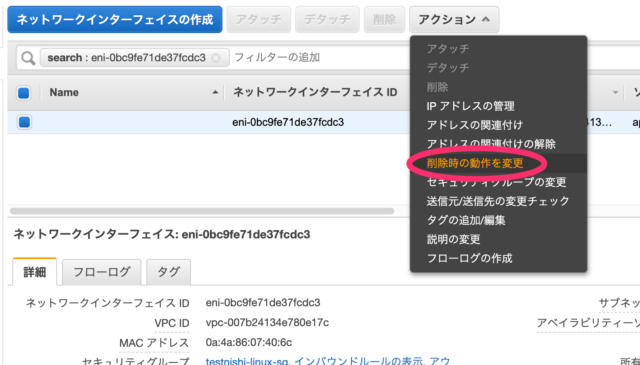Click the disabled 削除 toolbar button

tap(384, 19)
